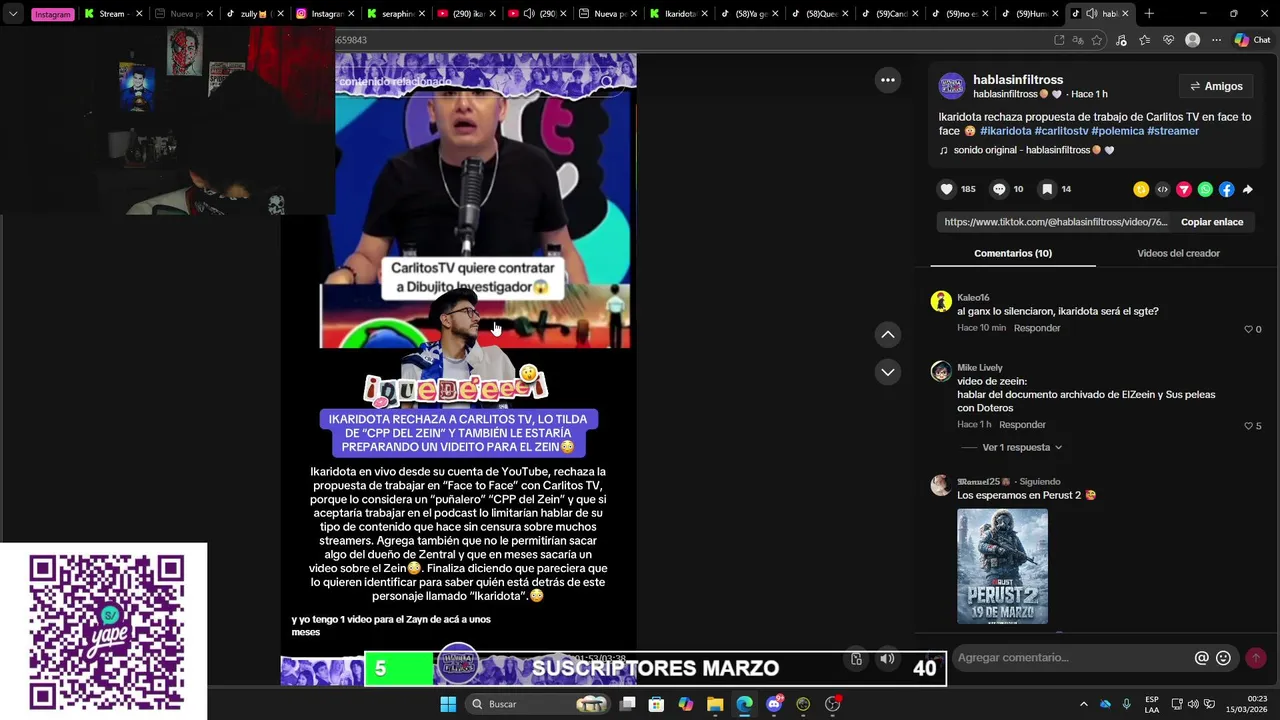Open the tab list dropdown arrow
1280x720 pixels.
[x=13, y=14]
